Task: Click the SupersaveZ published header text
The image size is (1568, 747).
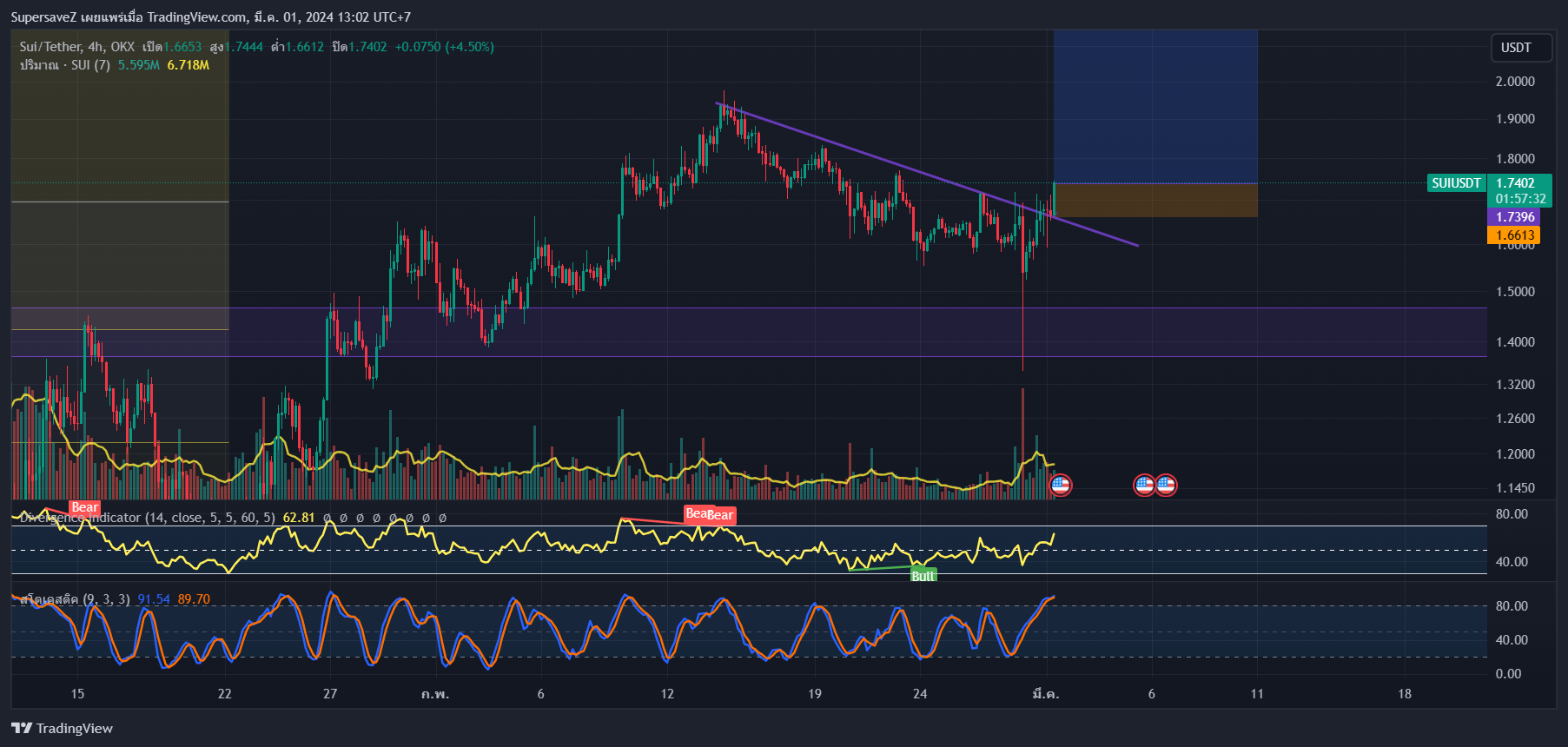Action: (x=210, y=17)
